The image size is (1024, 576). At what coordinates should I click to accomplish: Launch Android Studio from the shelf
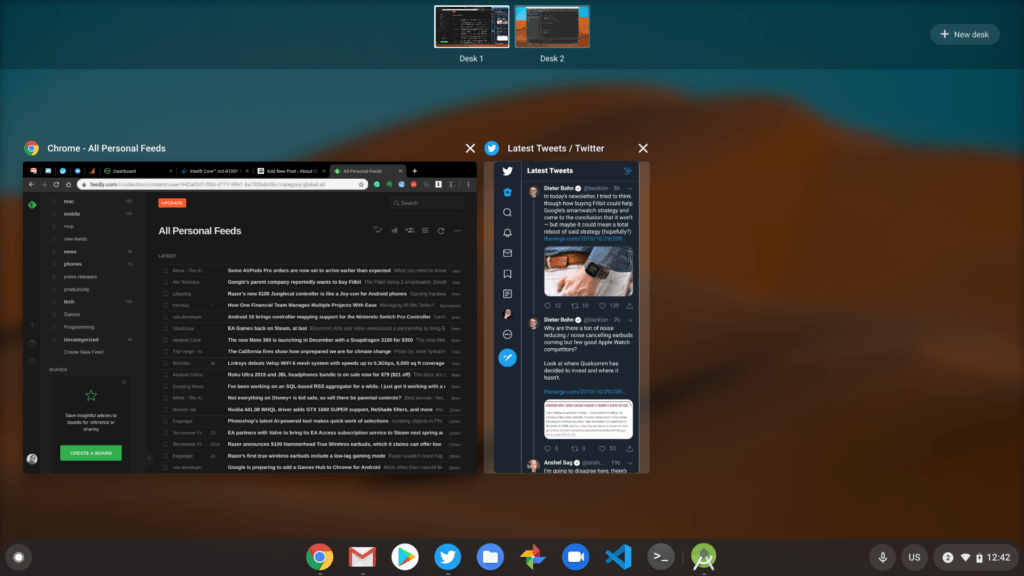click(x=702, y=557)
